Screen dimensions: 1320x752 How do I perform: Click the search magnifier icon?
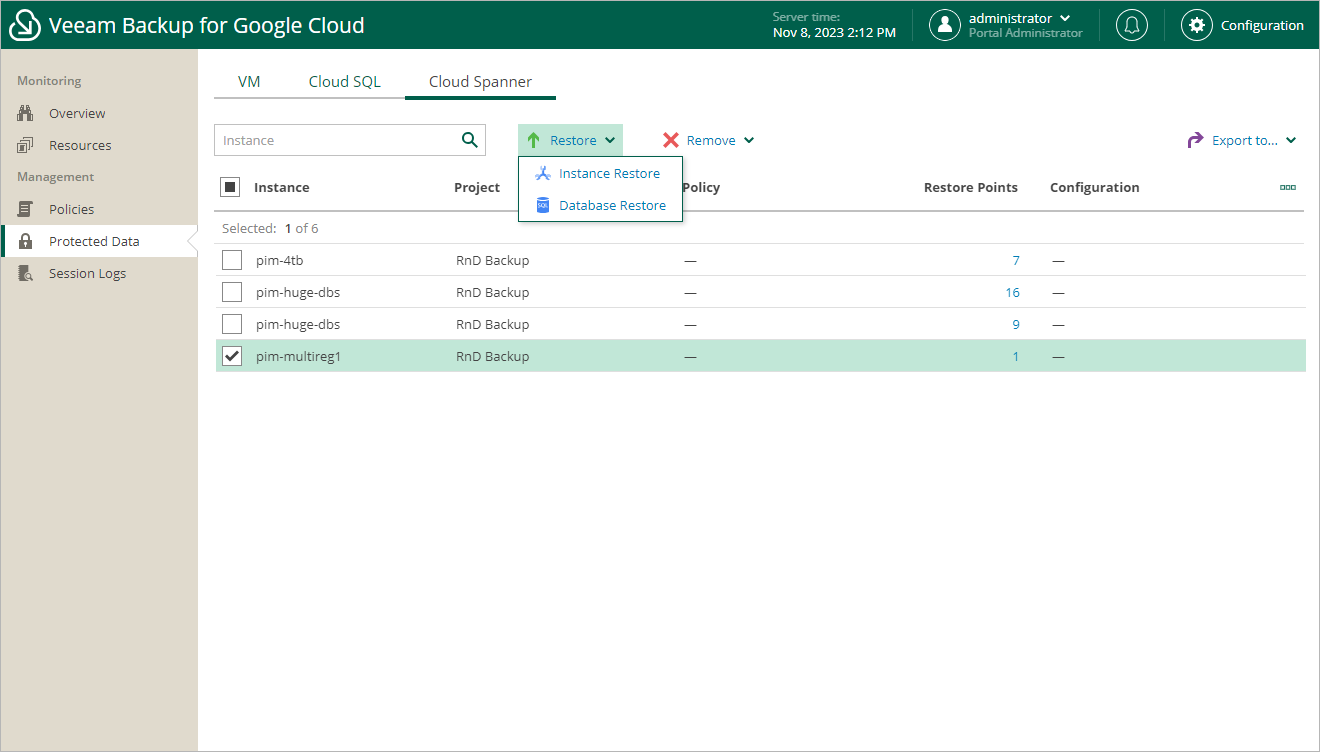tap(469, 140)
